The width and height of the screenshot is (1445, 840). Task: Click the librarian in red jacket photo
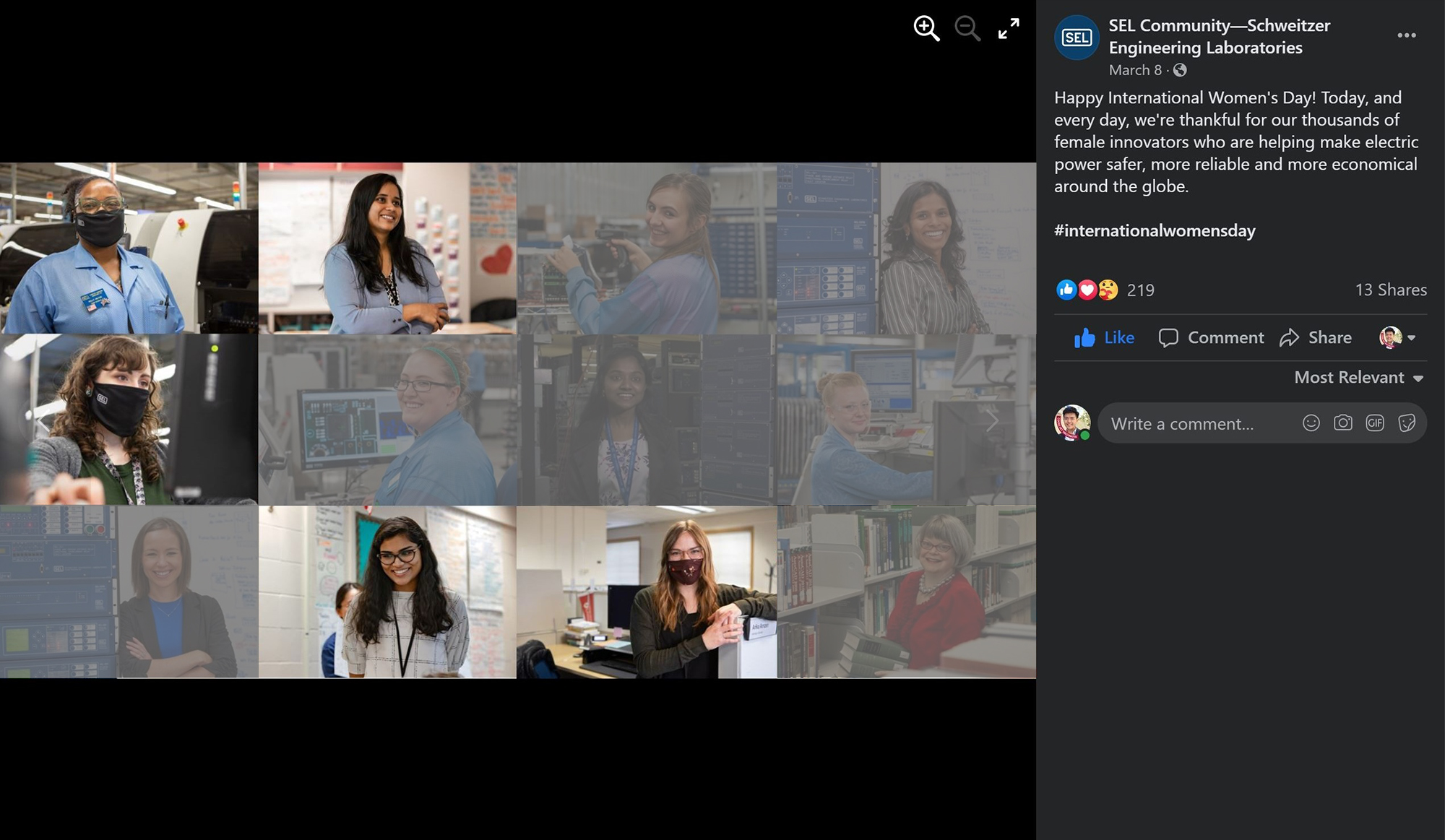907,592
